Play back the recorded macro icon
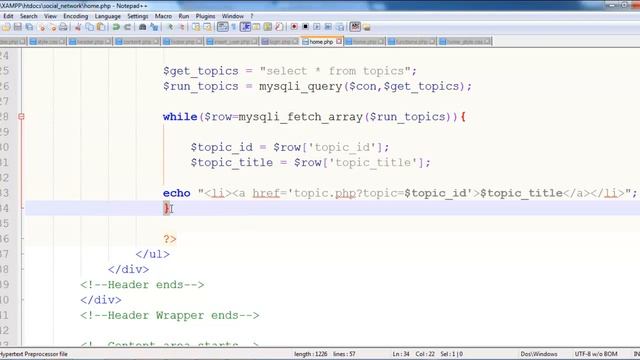This screenshot has width=640, height=360. point(317,27)
